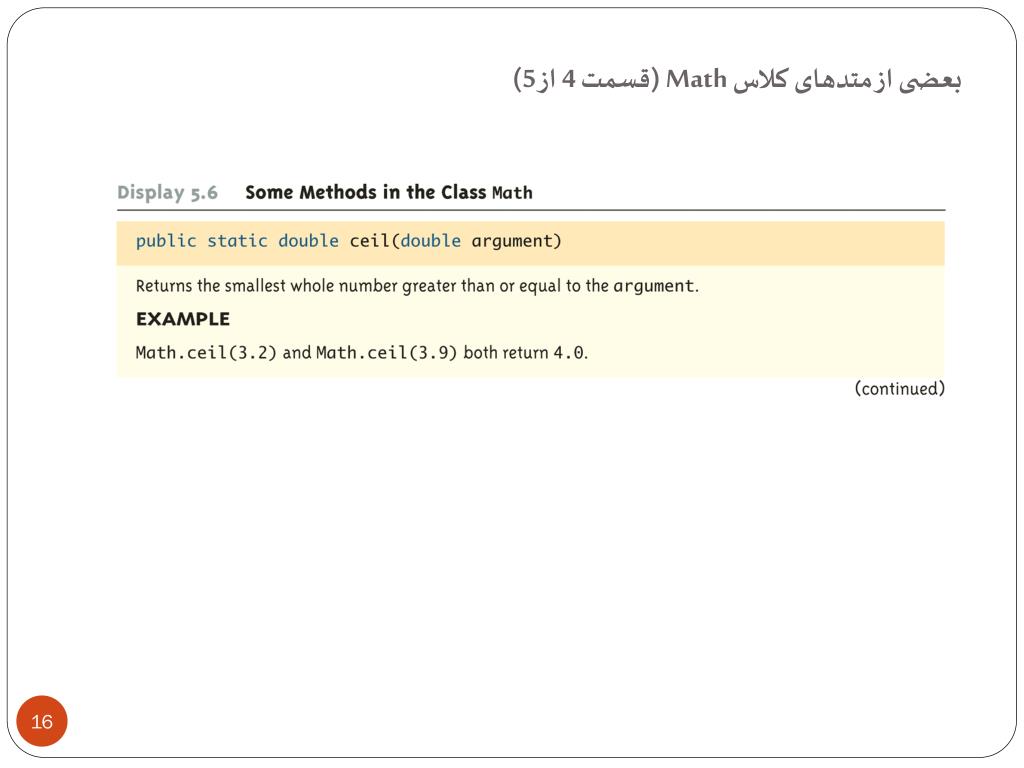Click the orange slide number 16 badge
The height and width of the screenshot is (768, 1024).
click(42, 721)
